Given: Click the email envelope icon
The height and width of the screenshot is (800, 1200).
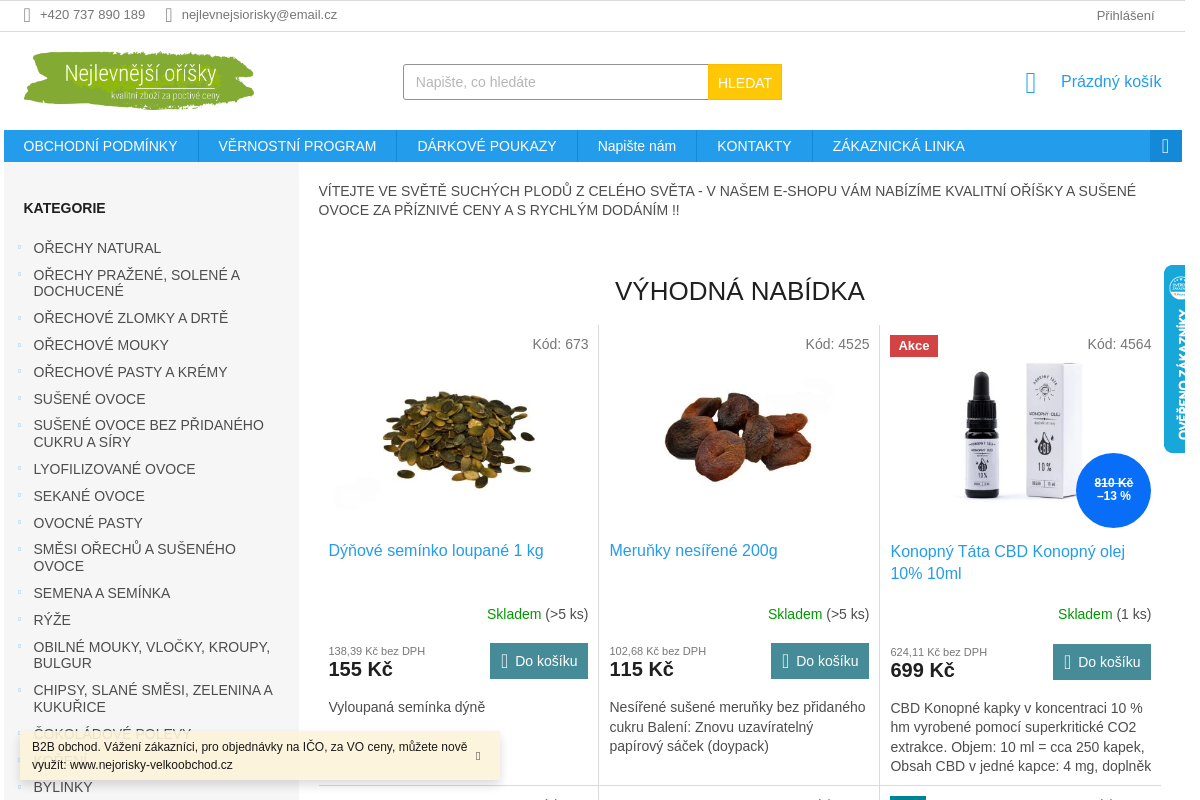Looking at the screenshot, I should (169, 15).
